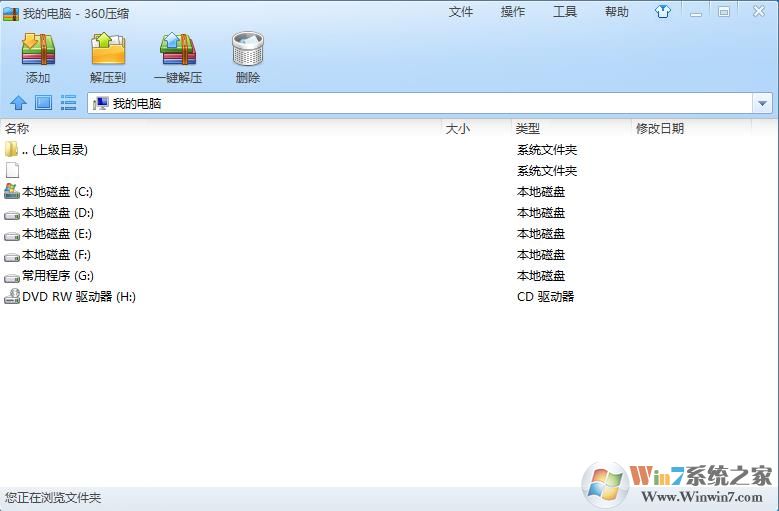Open the 操作 (Operations) menu
The width and height of the screenshot is (779, 511).
(x=513, y=12)
